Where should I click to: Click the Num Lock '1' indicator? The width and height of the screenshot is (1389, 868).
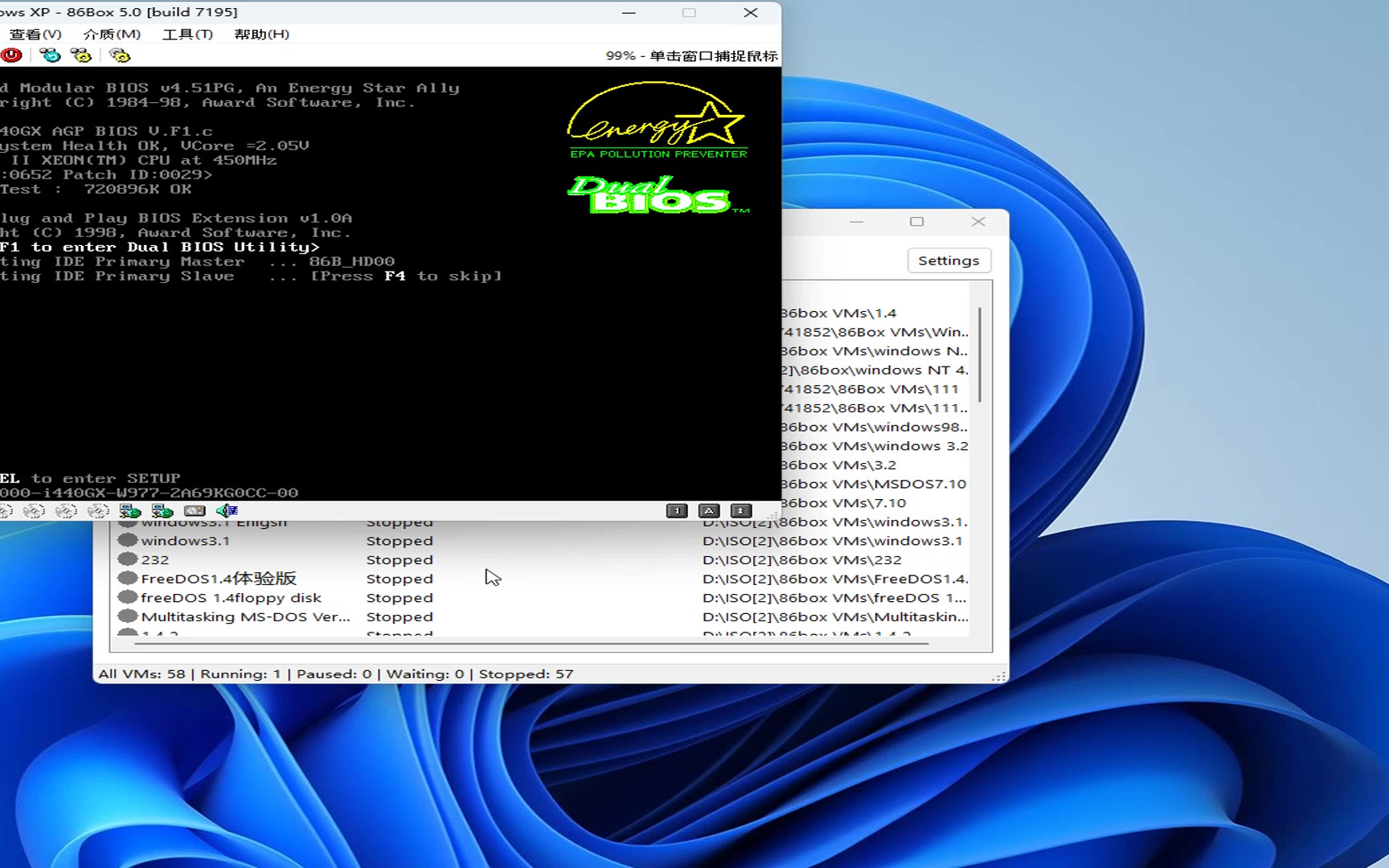[x=677, y=510]
